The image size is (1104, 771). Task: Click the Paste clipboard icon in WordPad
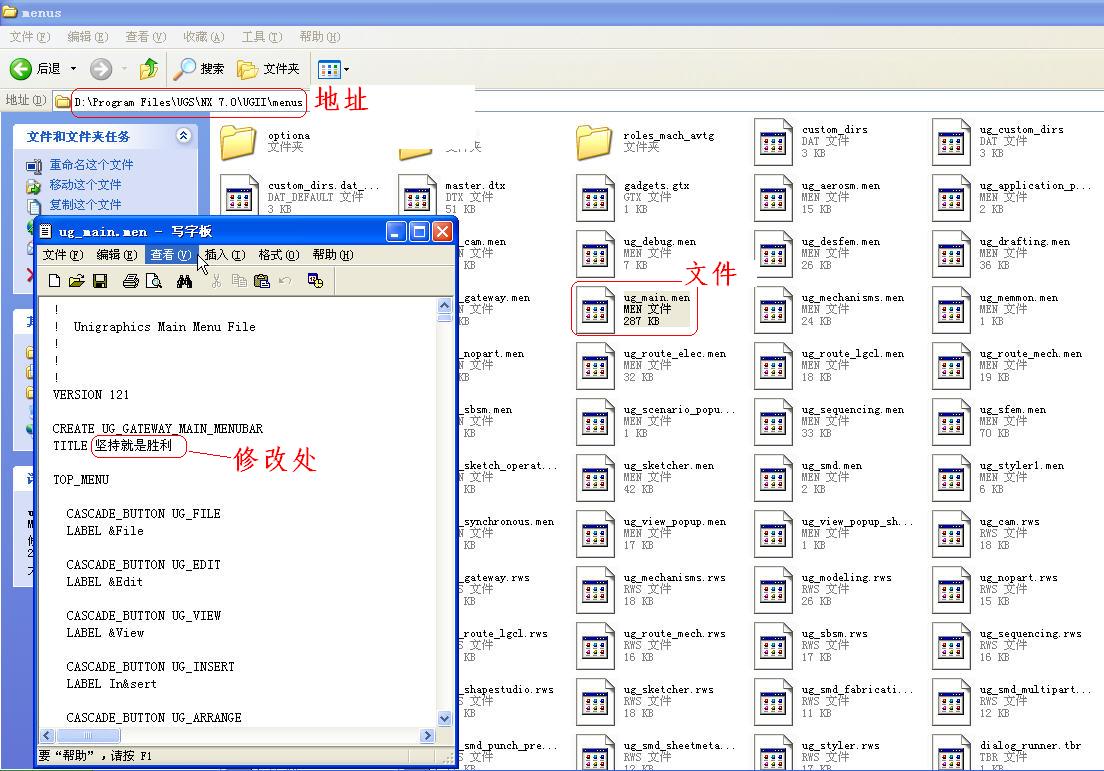click(262, 281)
